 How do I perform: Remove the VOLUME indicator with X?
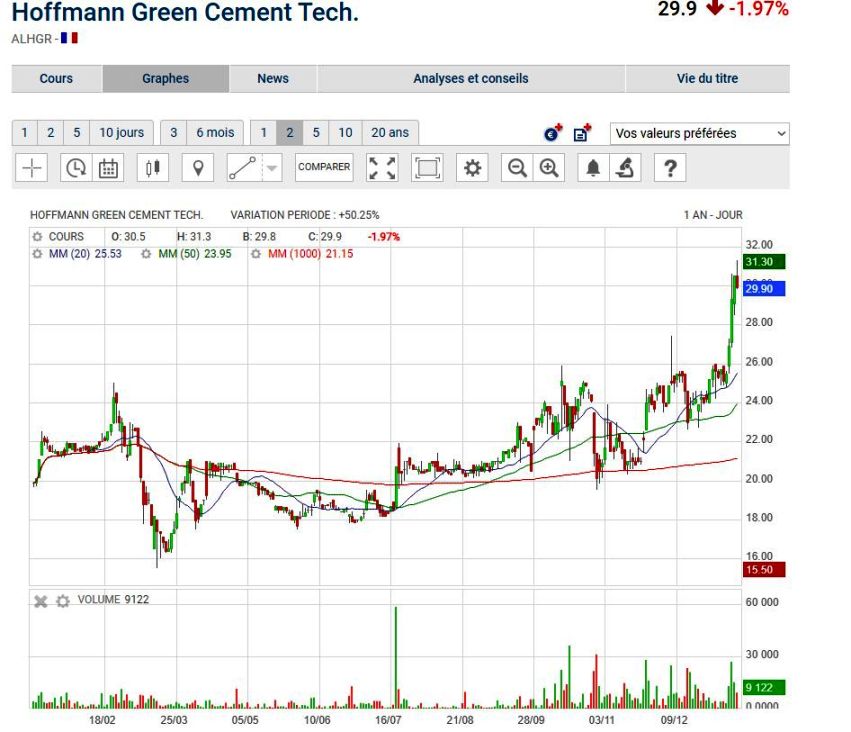(x=41, y=601)
